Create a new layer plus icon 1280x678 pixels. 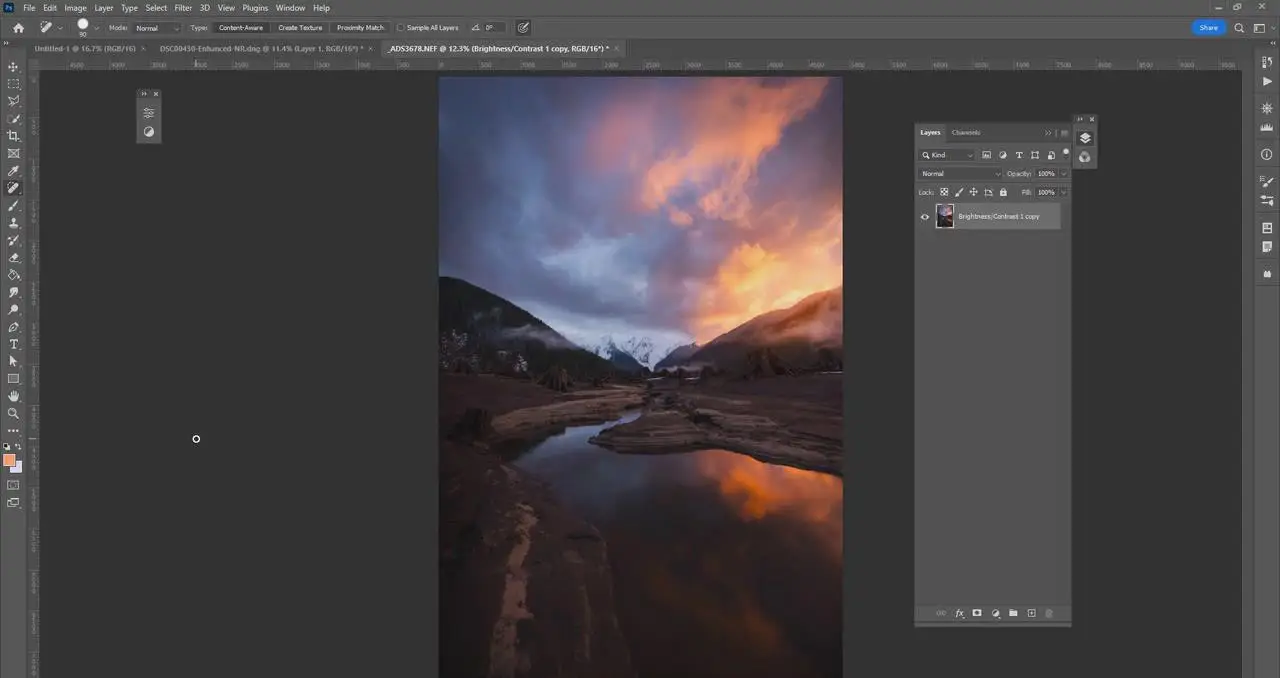tap(1031, 613)
